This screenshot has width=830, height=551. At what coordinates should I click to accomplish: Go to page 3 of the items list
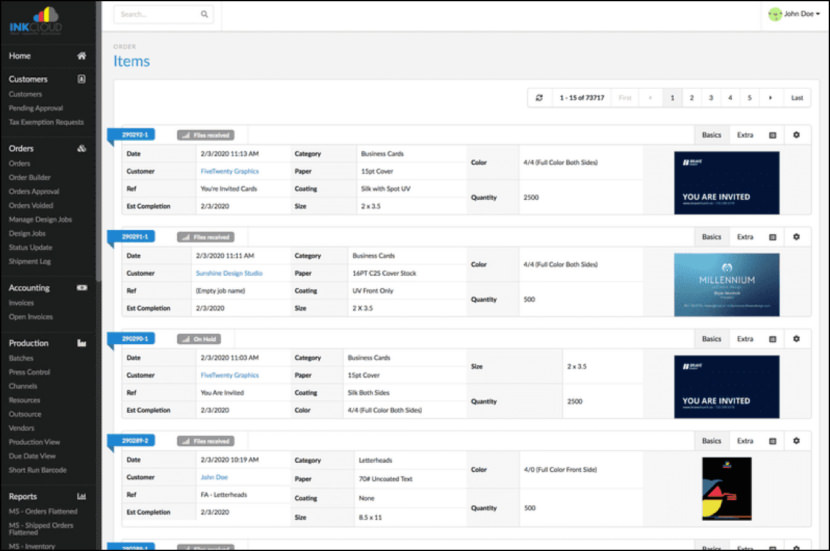click(711, 98)
